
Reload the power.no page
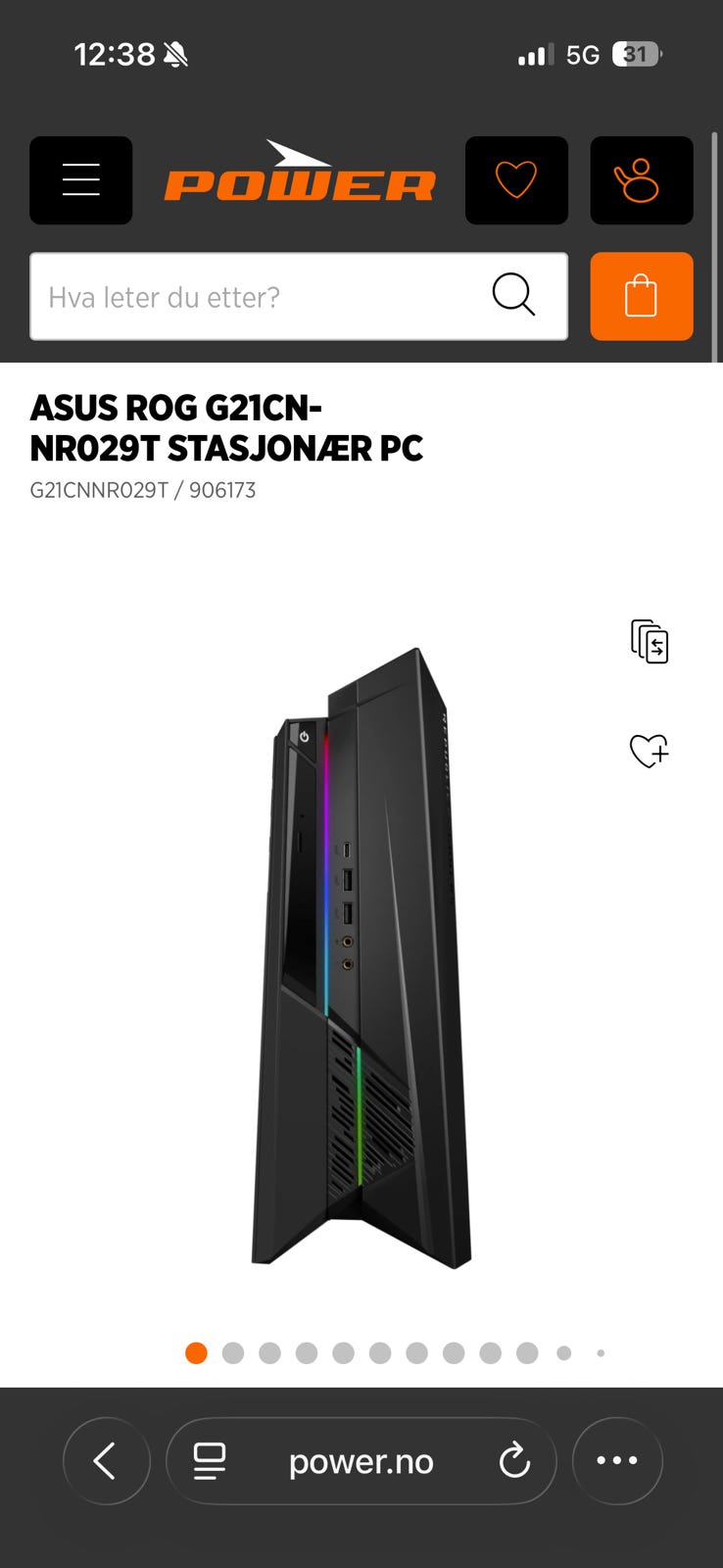coord(514,1461)
